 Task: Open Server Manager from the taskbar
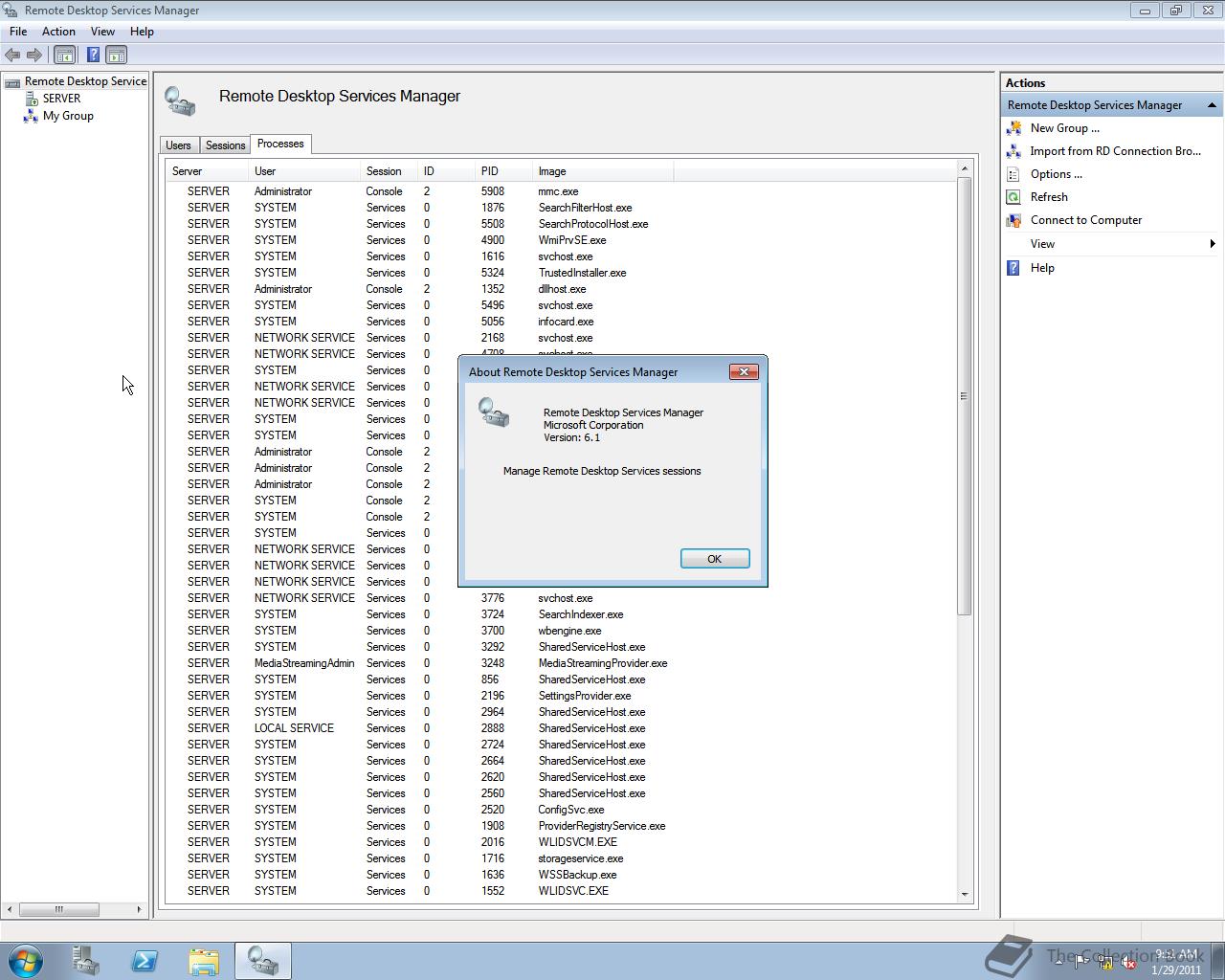85,961
